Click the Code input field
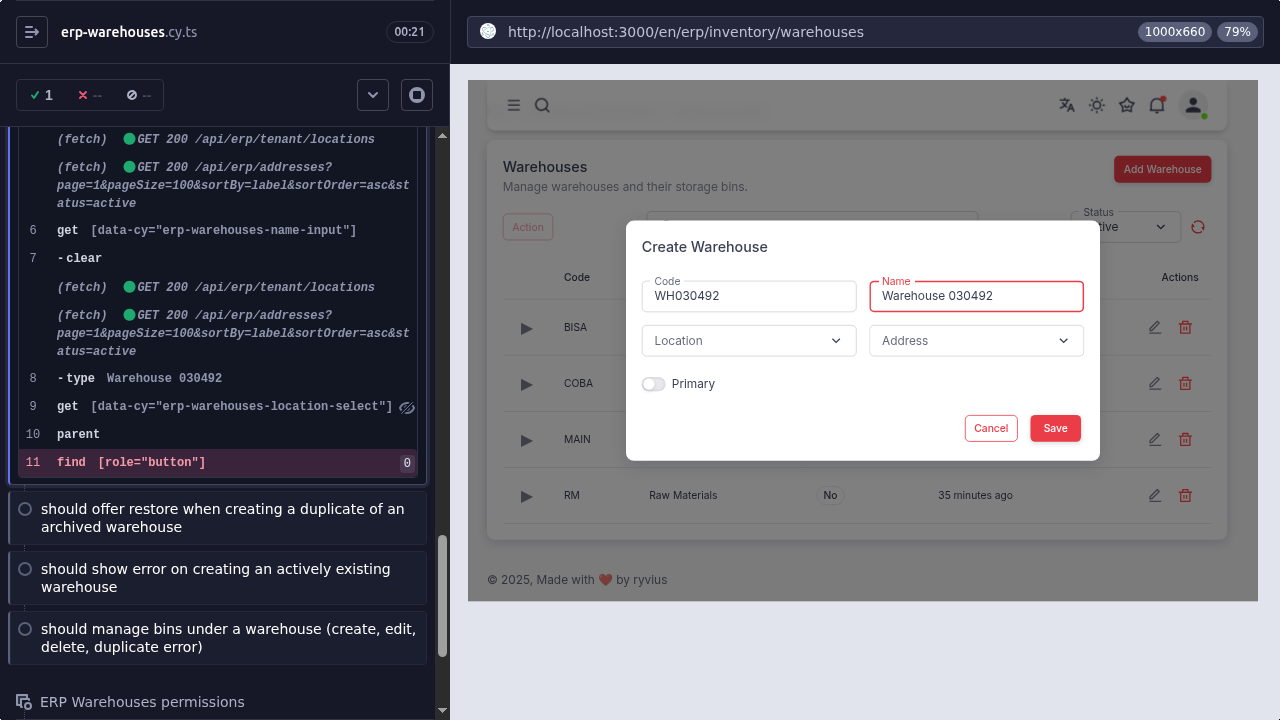 (749, 297)
